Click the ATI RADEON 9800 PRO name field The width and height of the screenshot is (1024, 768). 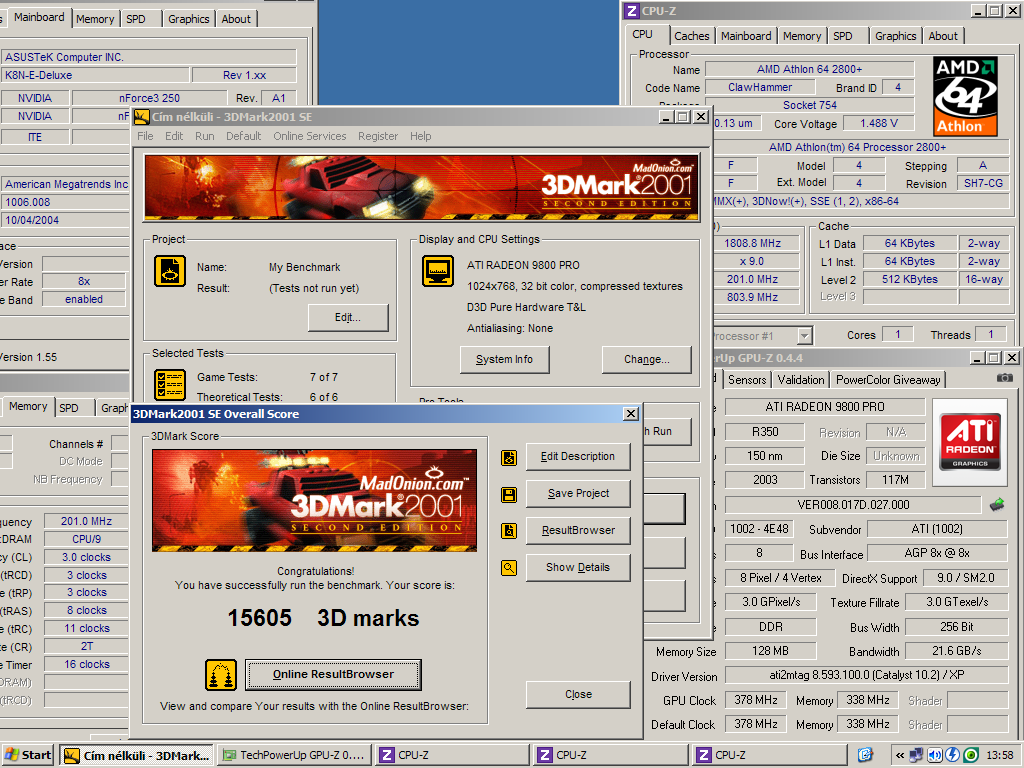[x=825, y=407]
